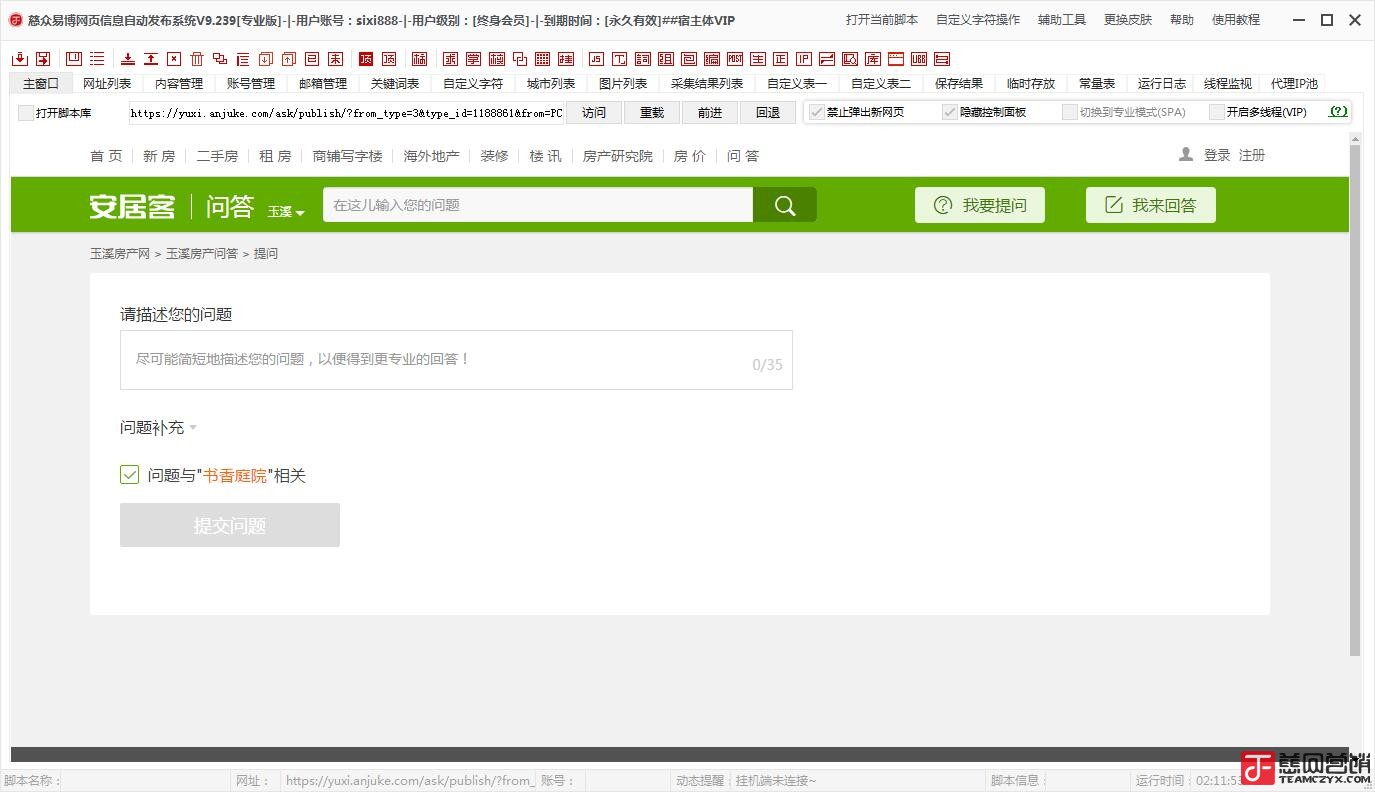Click the 主 character toolbar icon
The width and height of the screenshot is (1375, 792).
point(758,59)
